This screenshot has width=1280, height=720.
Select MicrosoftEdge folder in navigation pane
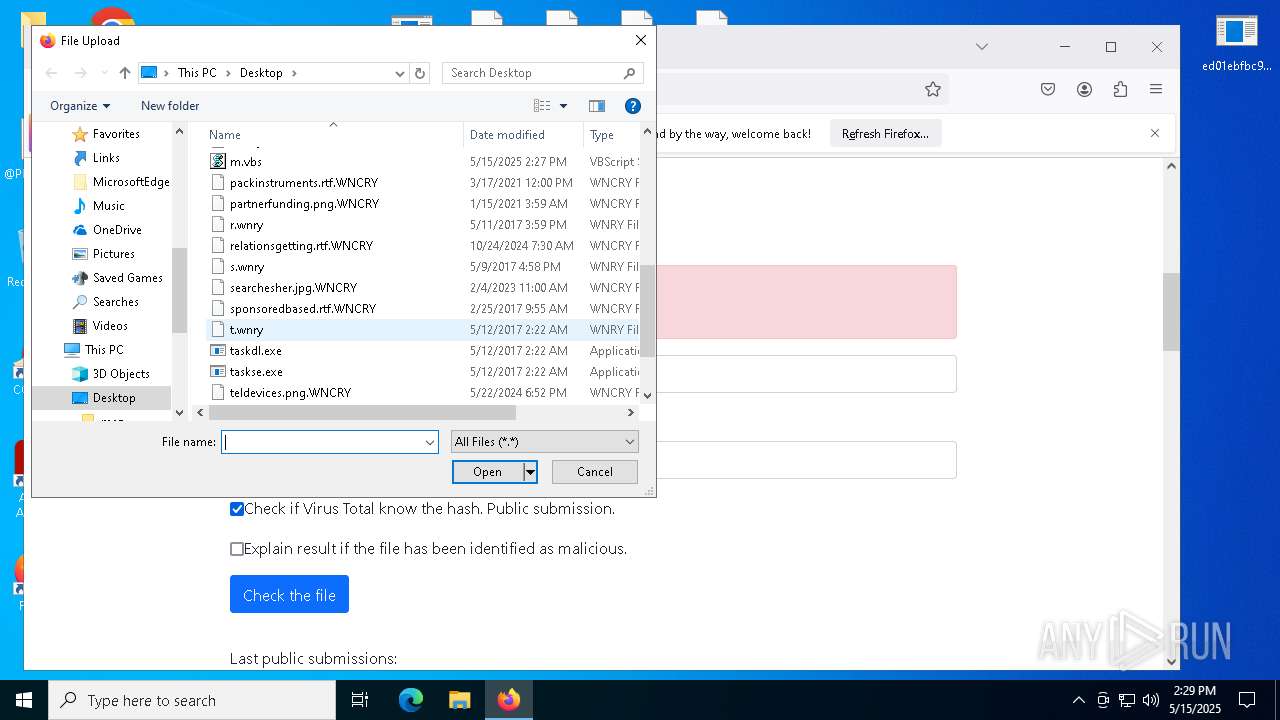click(x=131, y=182)
